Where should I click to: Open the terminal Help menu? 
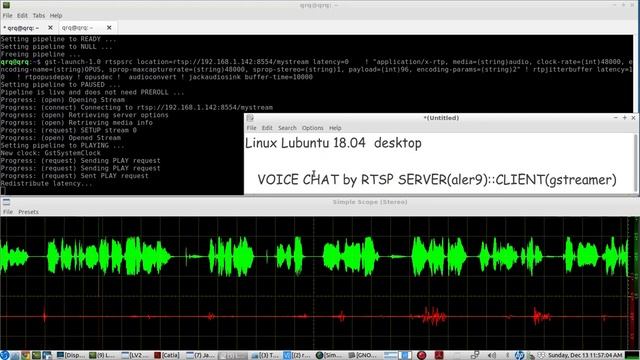(56, 16)
